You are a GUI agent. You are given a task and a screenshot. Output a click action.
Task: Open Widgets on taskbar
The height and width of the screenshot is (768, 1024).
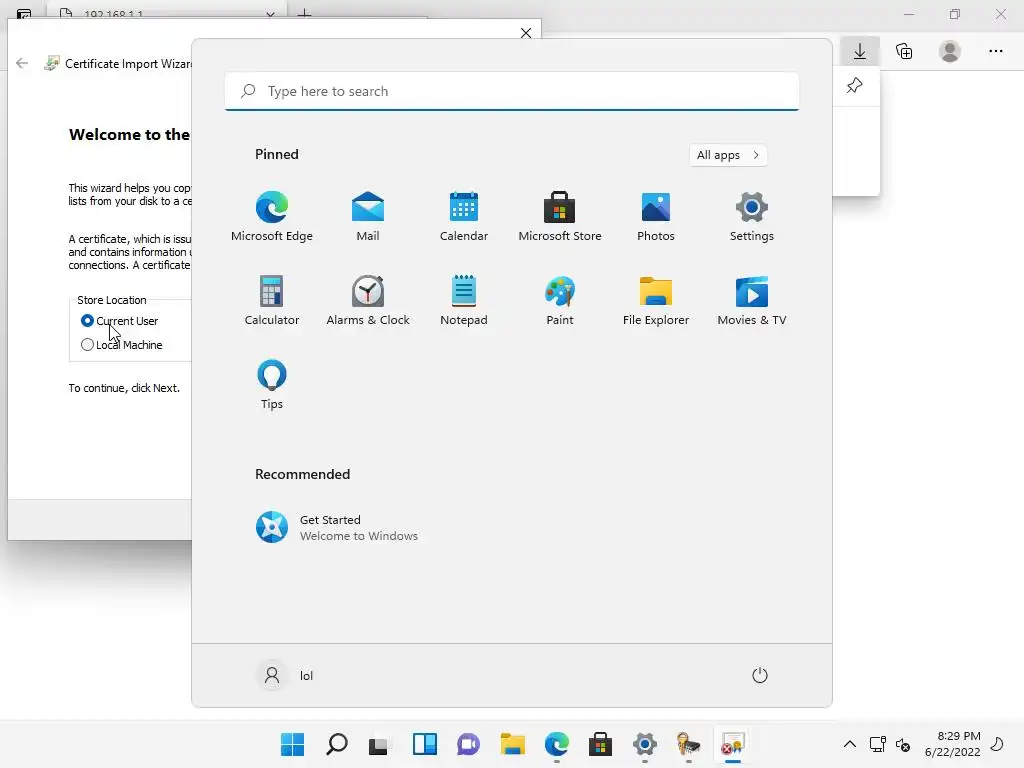coord(424,744)
